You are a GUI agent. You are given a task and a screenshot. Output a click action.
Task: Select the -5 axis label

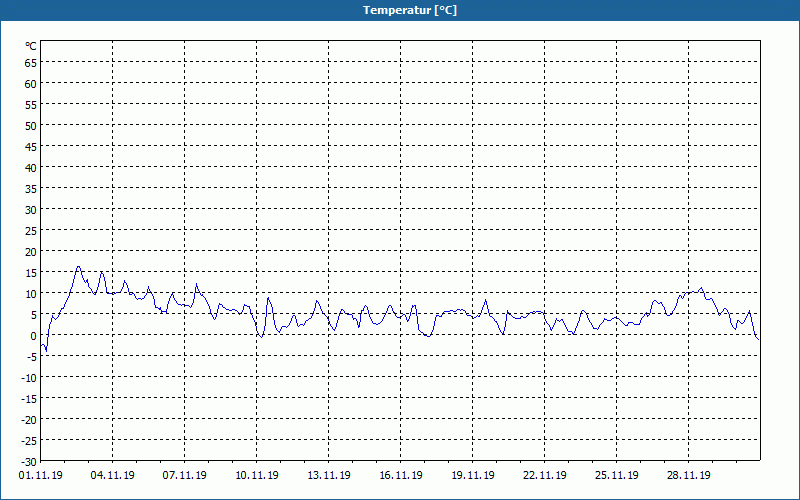[32, 357]
